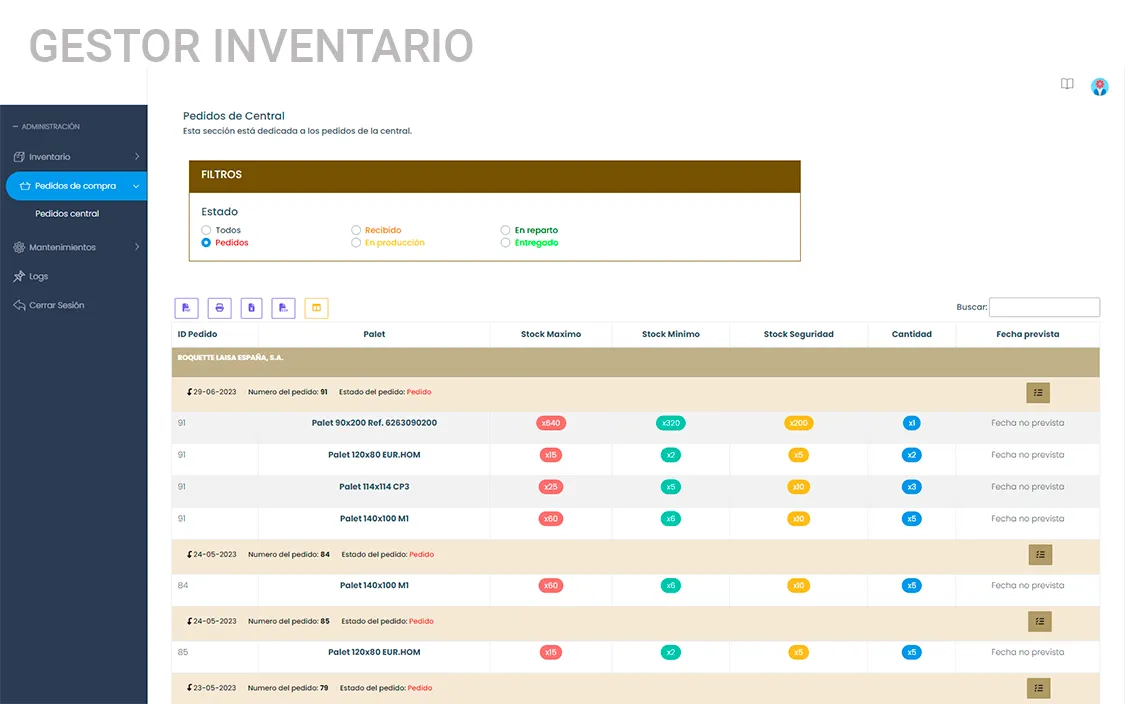
Task: Select the En producción radio button
Action: coord(356,243)
